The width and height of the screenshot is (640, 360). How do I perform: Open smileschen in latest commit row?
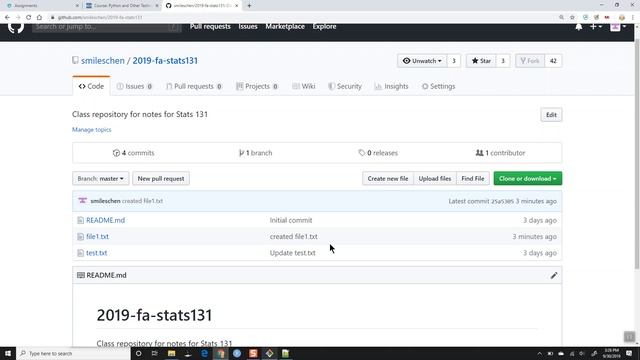click(105, 201)
